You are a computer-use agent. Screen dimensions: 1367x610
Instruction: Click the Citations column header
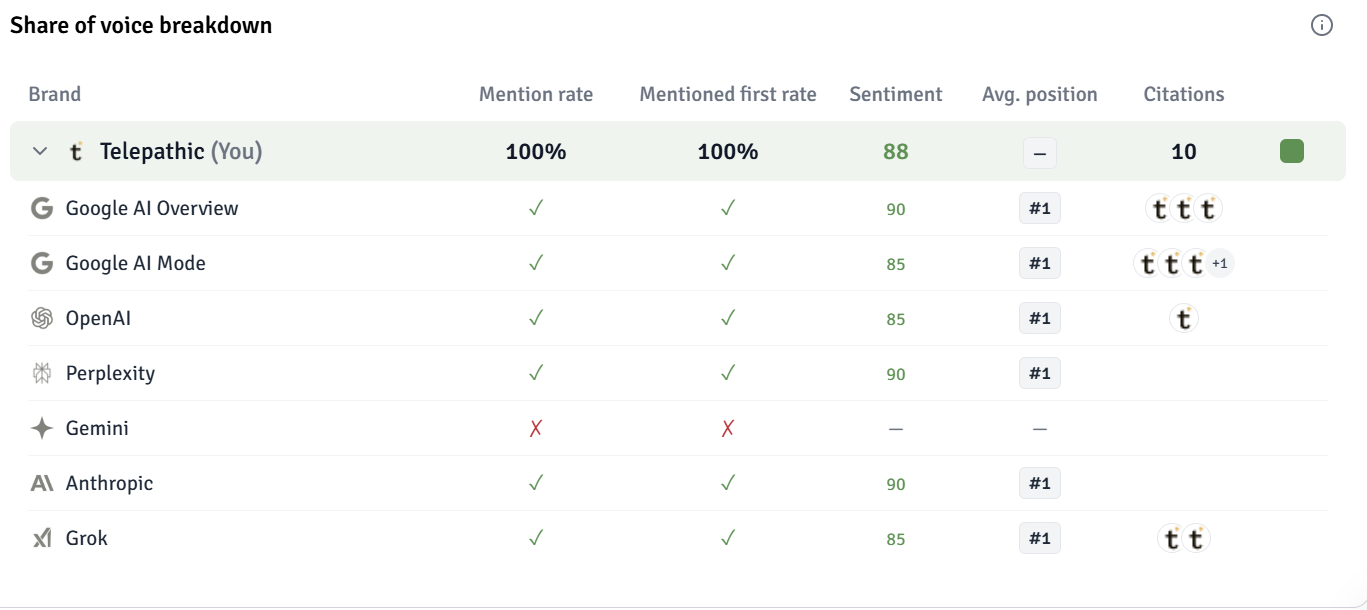point(1184,95)
